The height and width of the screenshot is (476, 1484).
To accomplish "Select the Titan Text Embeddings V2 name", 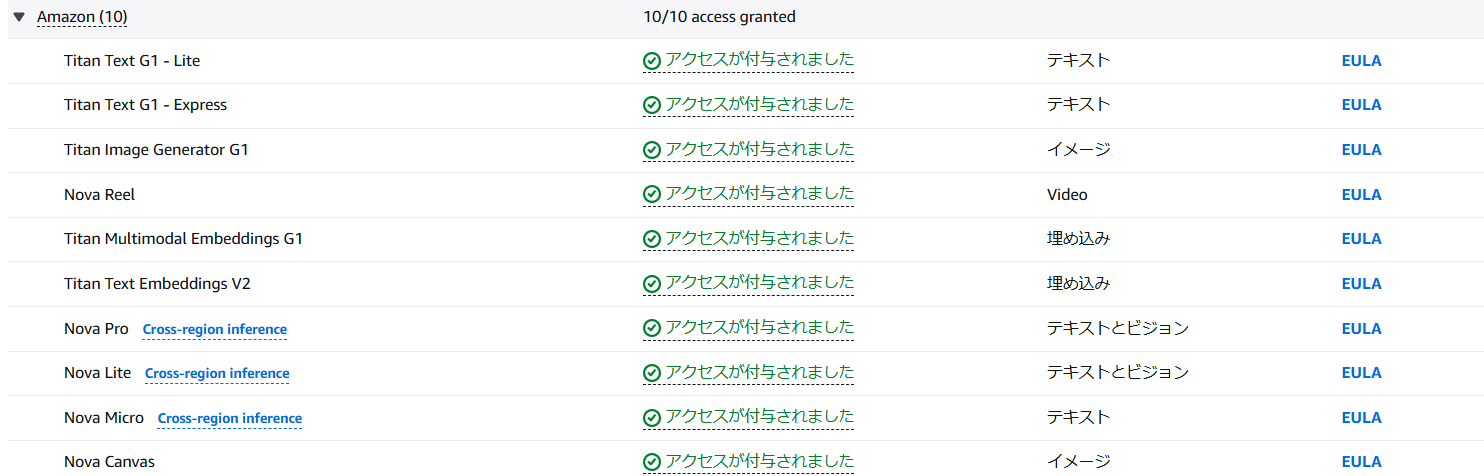I will pyautogui.click(x=157, y=284).
